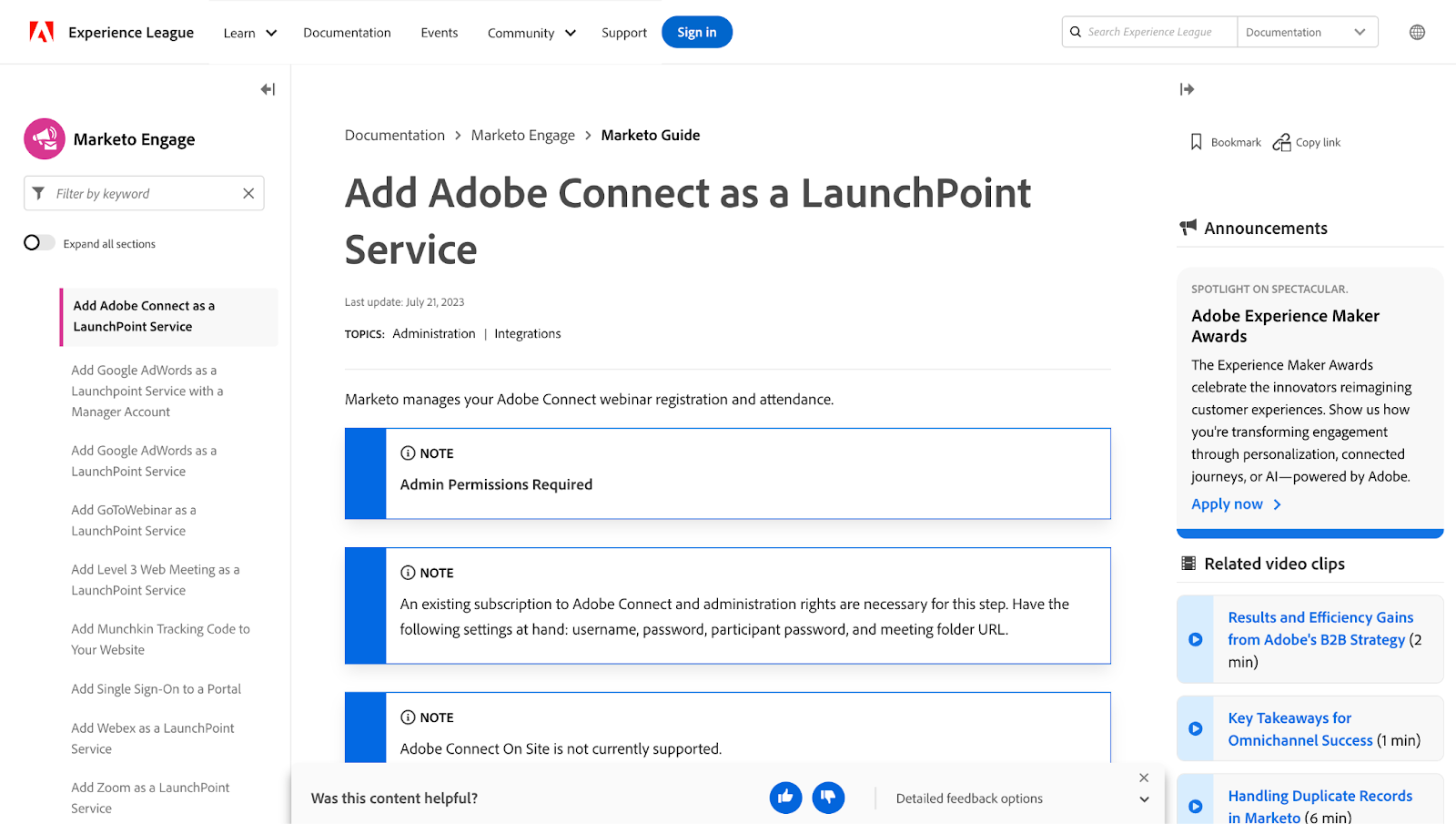Screen dimensions: 1456x824
Task: Clear the keyword filter X icon
Action: click(x=248, y=193)
